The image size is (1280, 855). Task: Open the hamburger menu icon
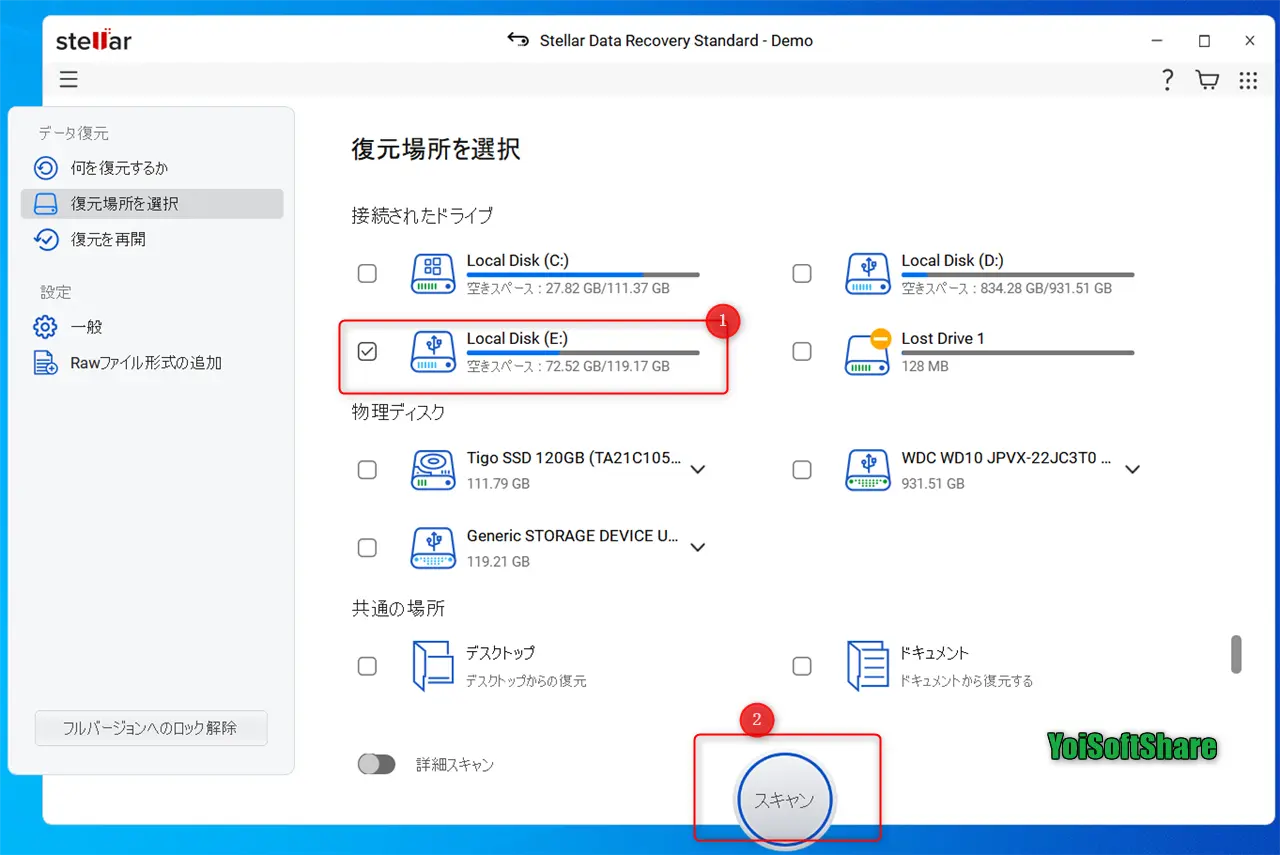(68, 80)
